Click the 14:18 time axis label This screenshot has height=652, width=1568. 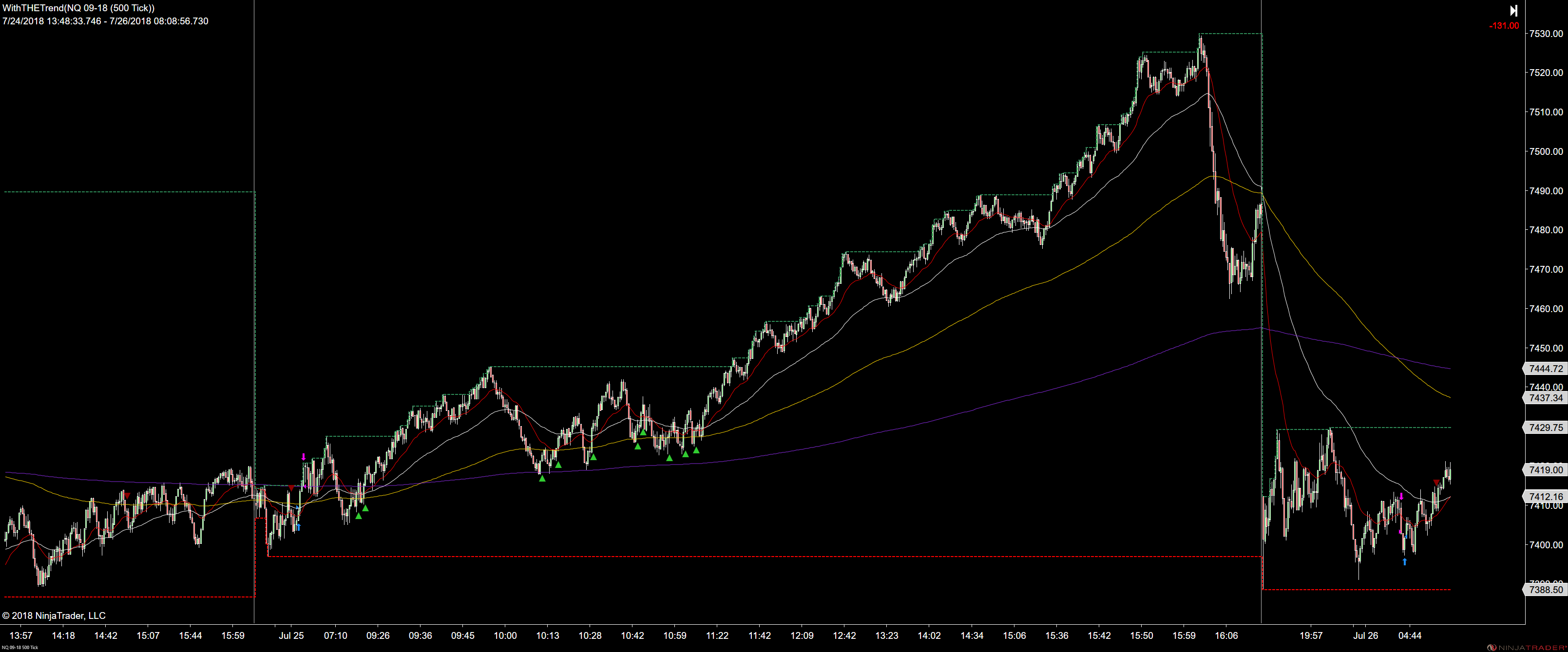point(63,635)
